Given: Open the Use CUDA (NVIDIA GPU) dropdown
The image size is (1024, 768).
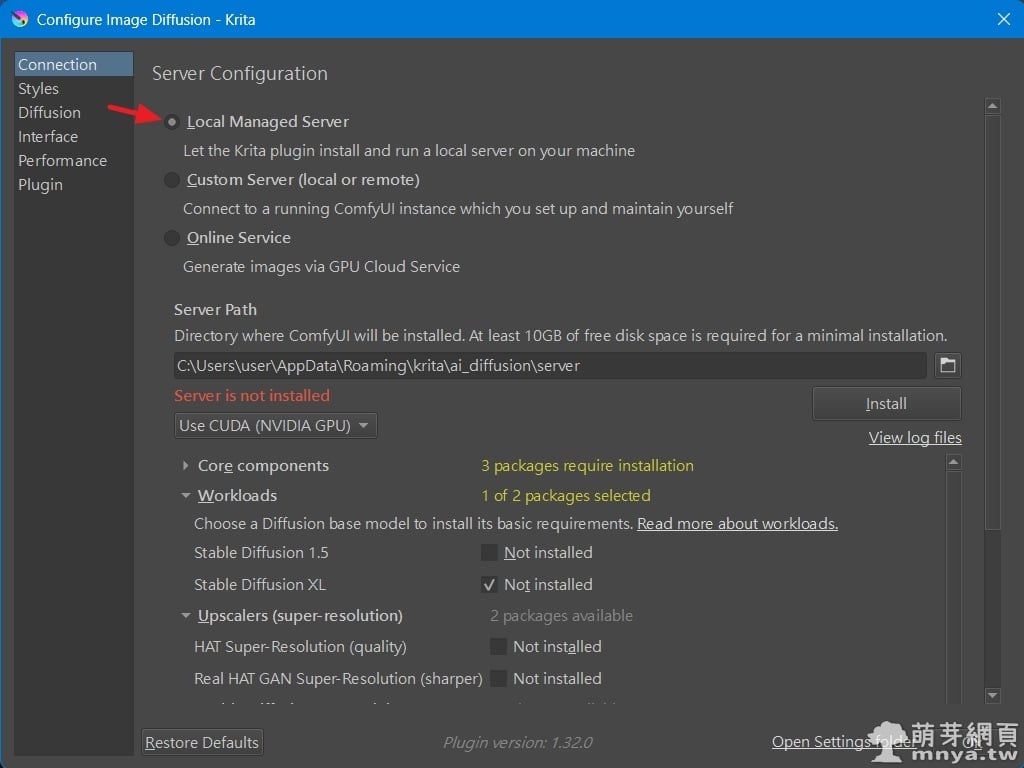Looking at the screenshot, I should pos(275,426).
